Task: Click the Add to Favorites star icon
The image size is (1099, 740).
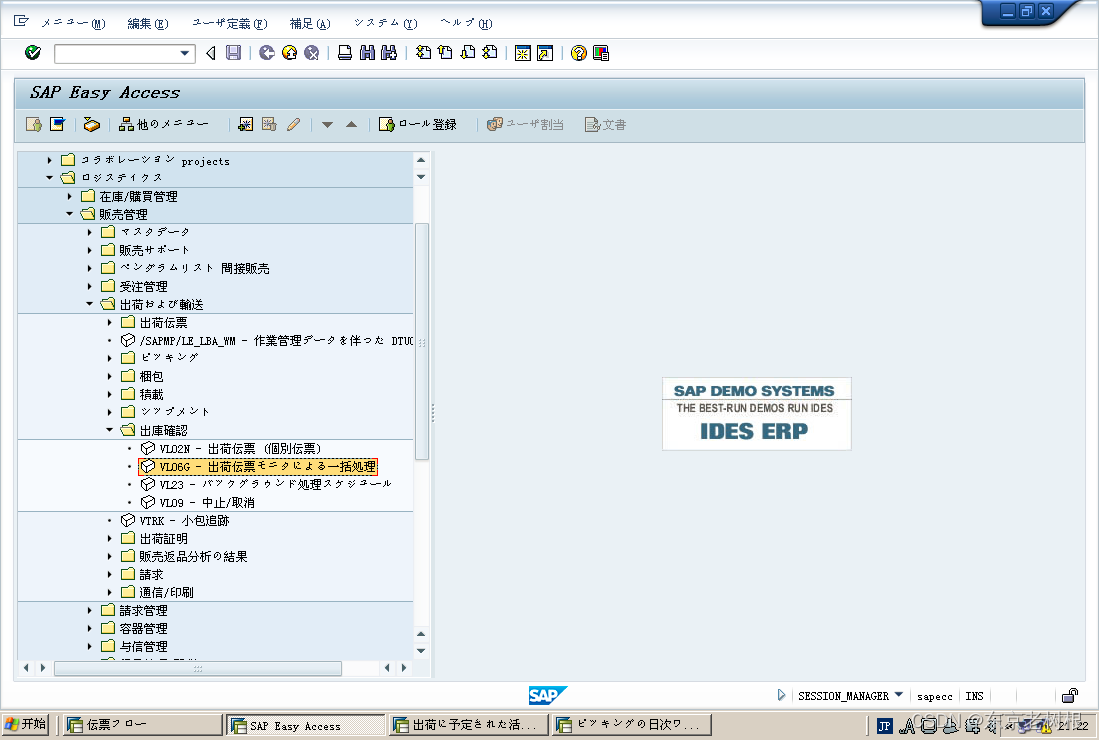Action: [x=246, y=124]
